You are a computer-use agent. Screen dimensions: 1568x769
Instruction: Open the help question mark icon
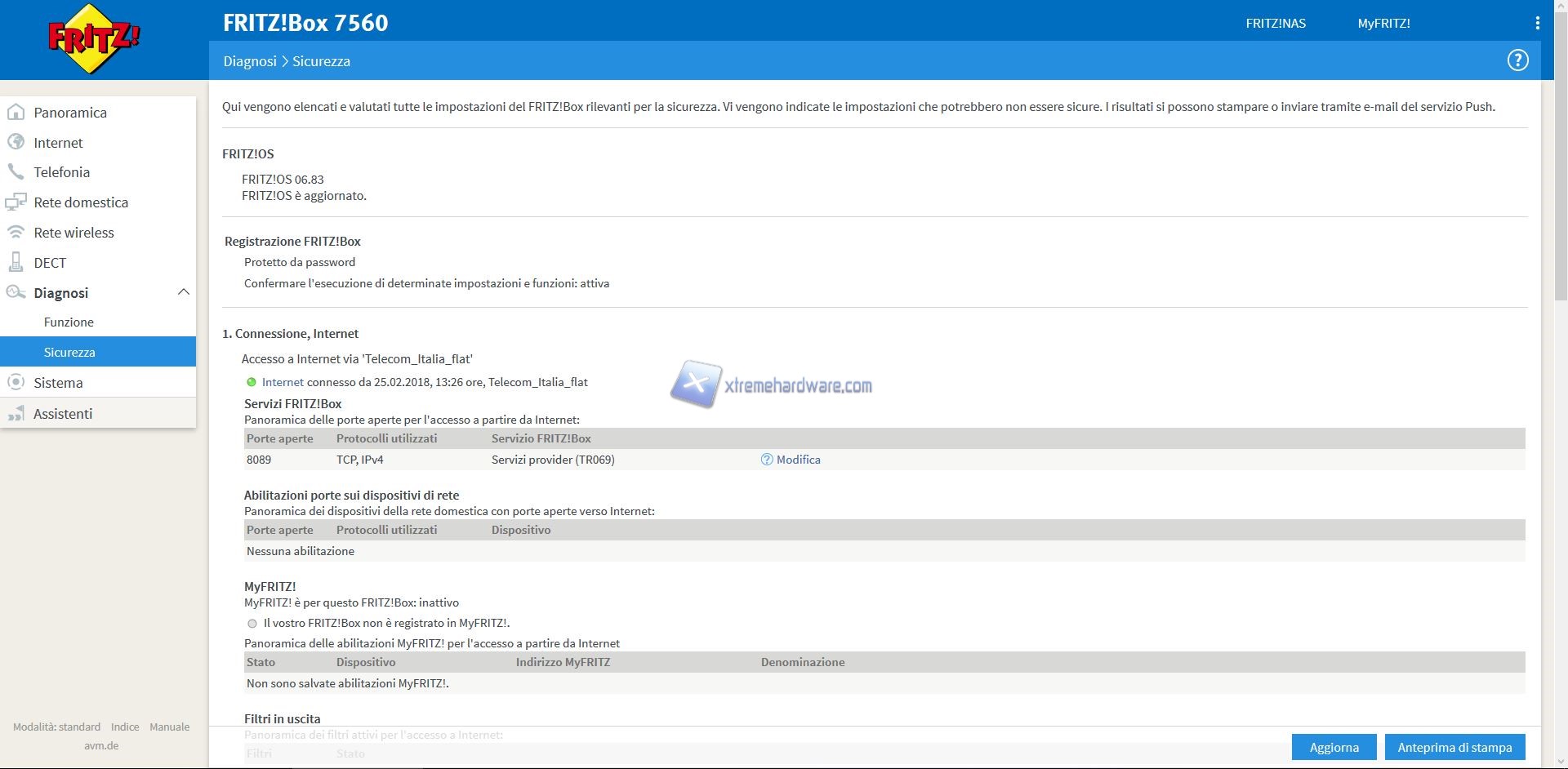(1517, 60)
